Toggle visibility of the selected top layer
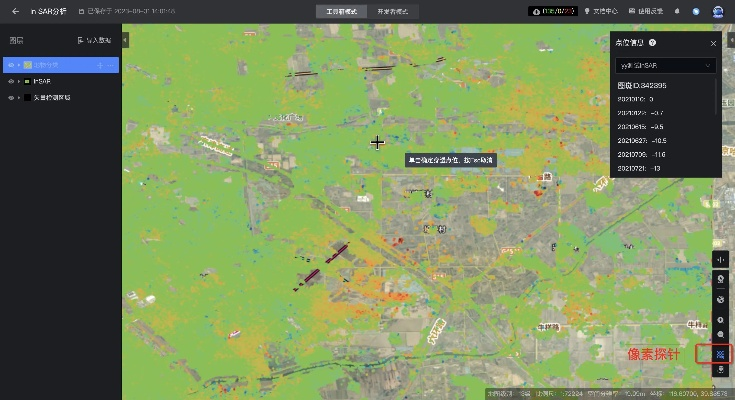This screenshot has width=735, height=400. [x=9, y=65]
